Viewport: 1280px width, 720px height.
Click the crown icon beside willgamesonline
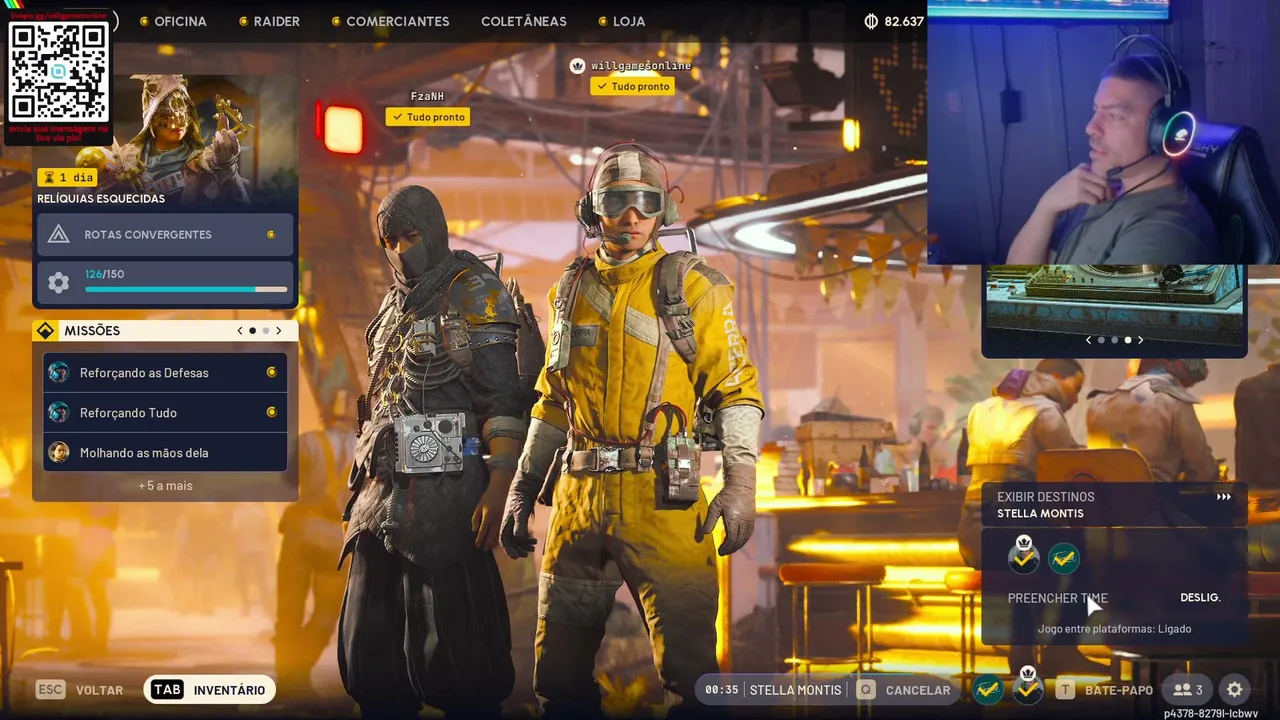[x=577, y=65]
